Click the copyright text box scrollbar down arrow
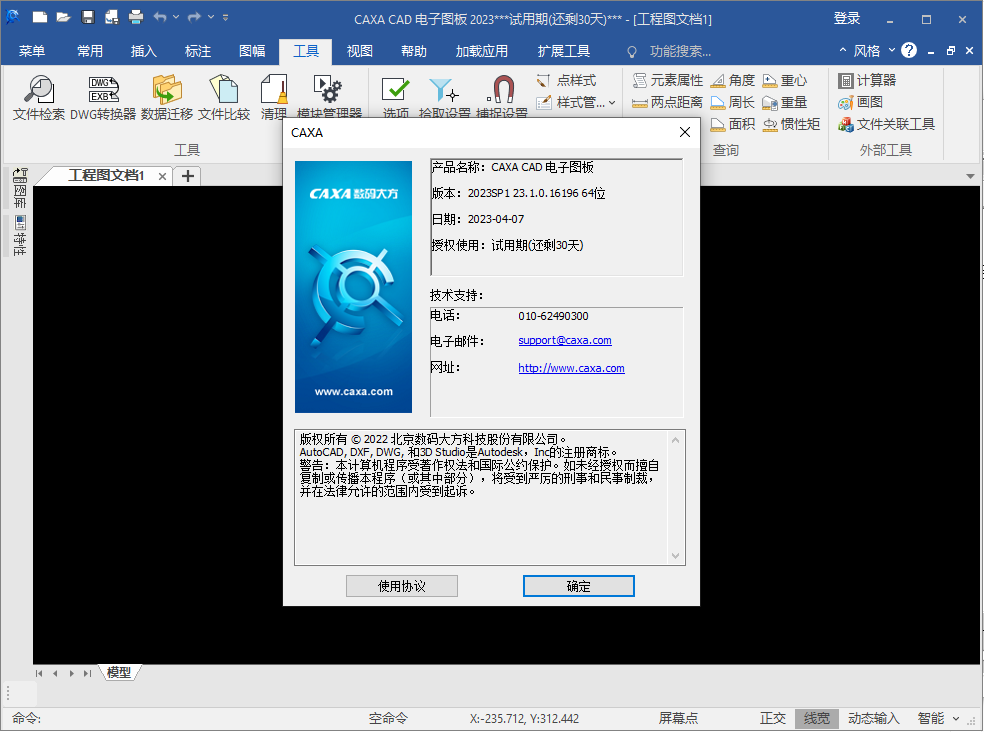This screenshot has width=984, height=732. pos(675,556)
